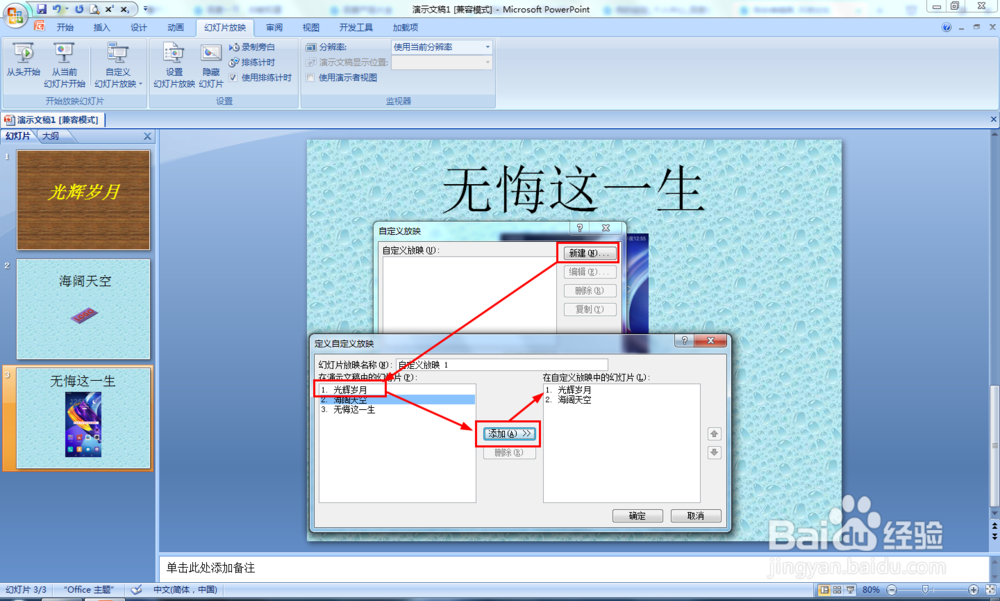Open Customize Quick Access Toolbar dropdown

point(145,9)
